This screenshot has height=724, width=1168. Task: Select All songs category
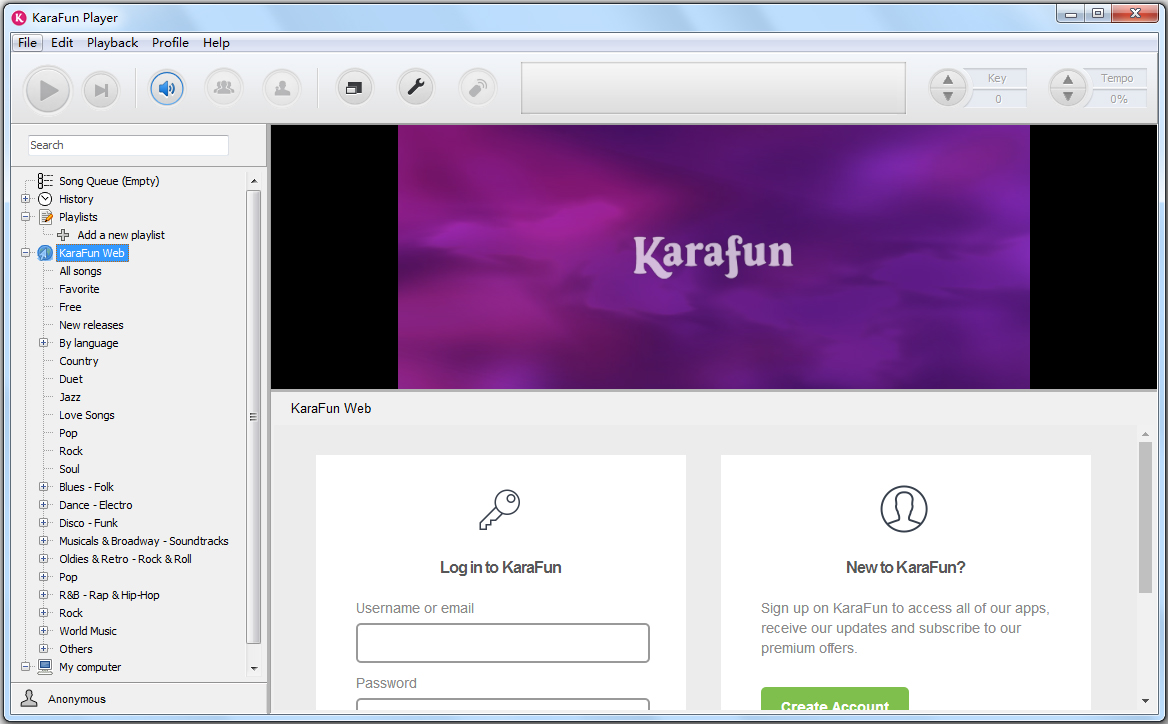click(x=80, y=271)
